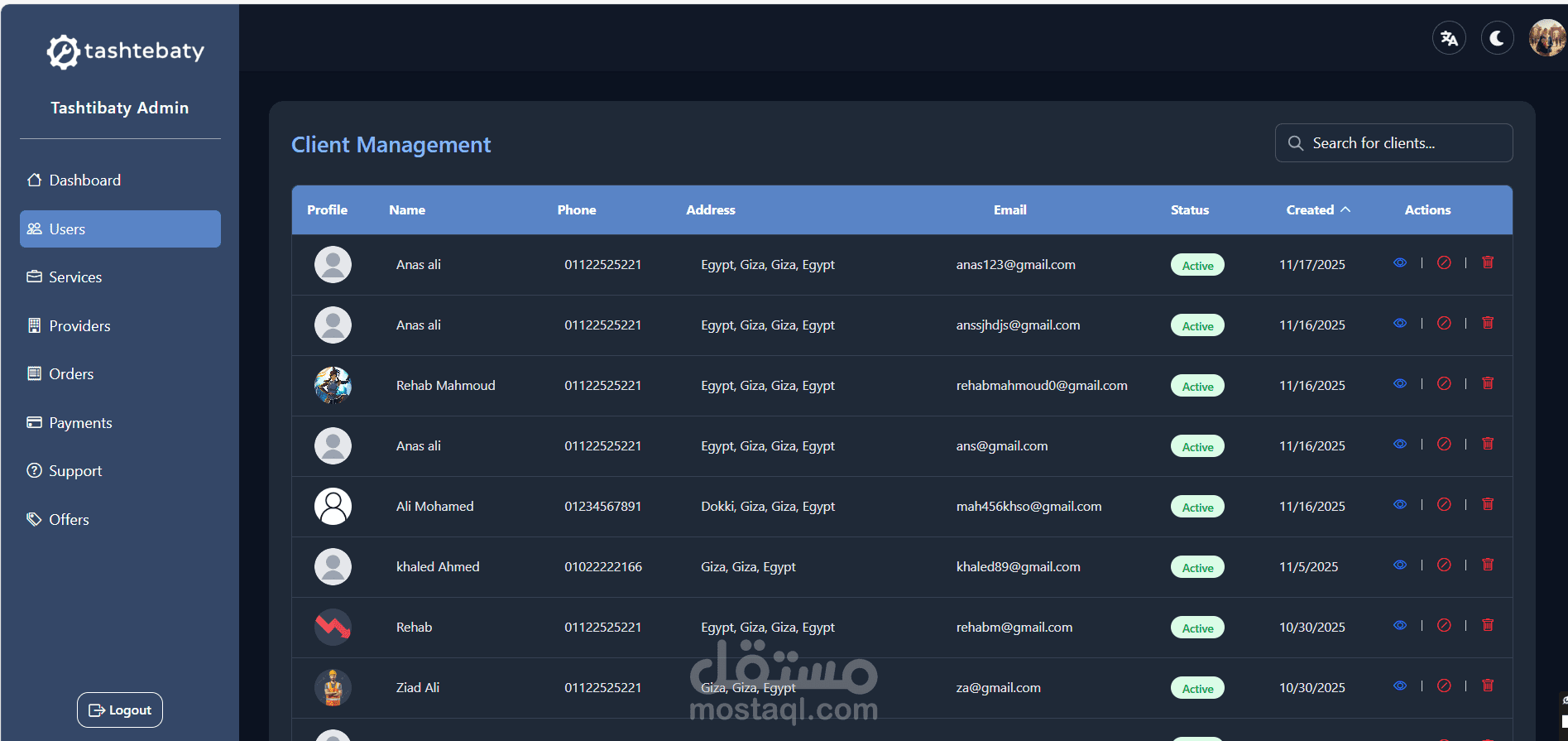Screen dimensions: 1568x741
Task: View client rehabm@gmail.com eye icon
Action: (x=1400, y=625)
